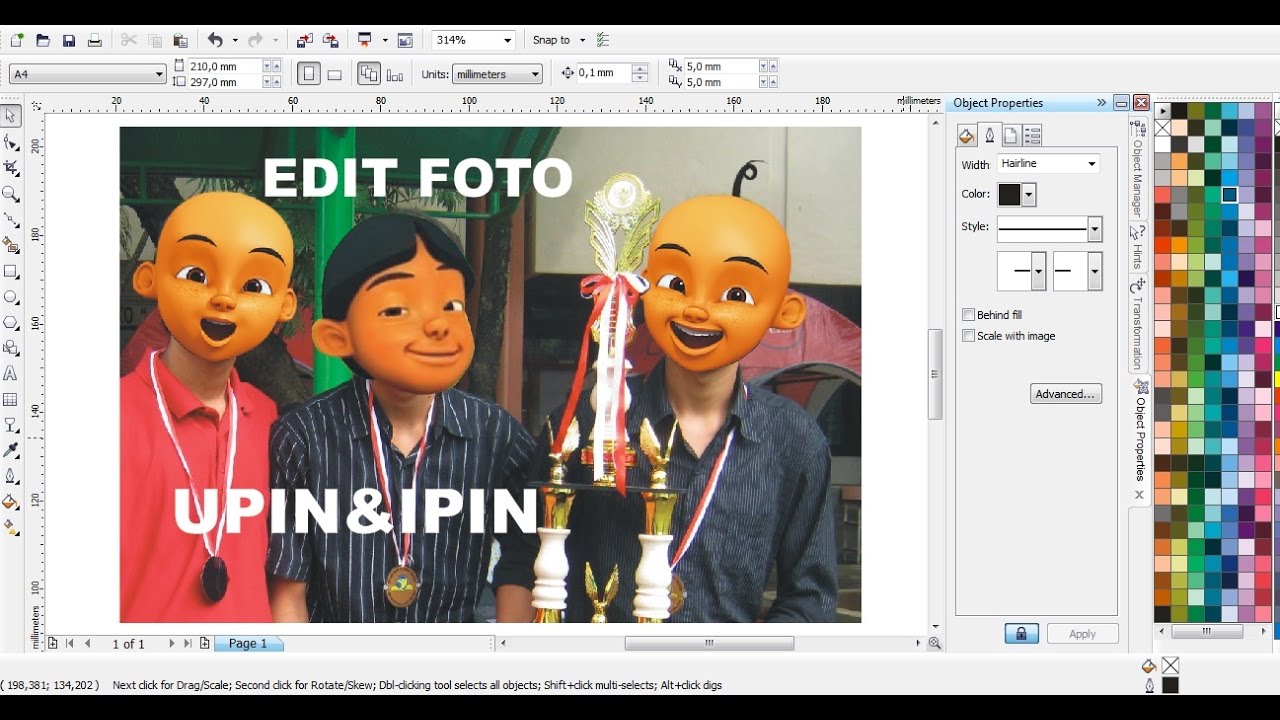Viewport: 1280px width, 720px height.
Task: Open the Options checklist icon beside Snap to
Action: [x=602, y=40]
